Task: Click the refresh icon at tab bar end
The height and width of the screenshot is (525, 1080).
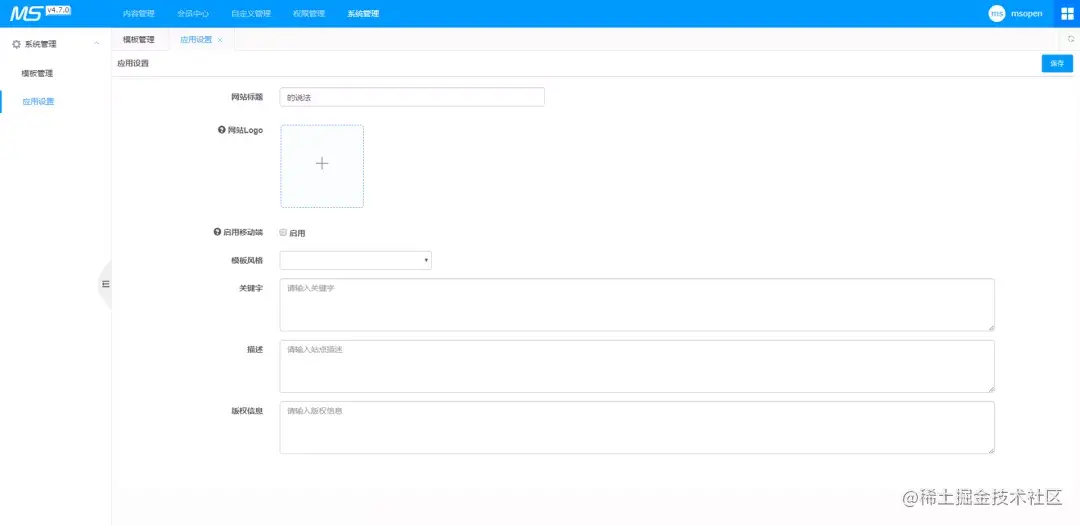Action: [1071, 39]
